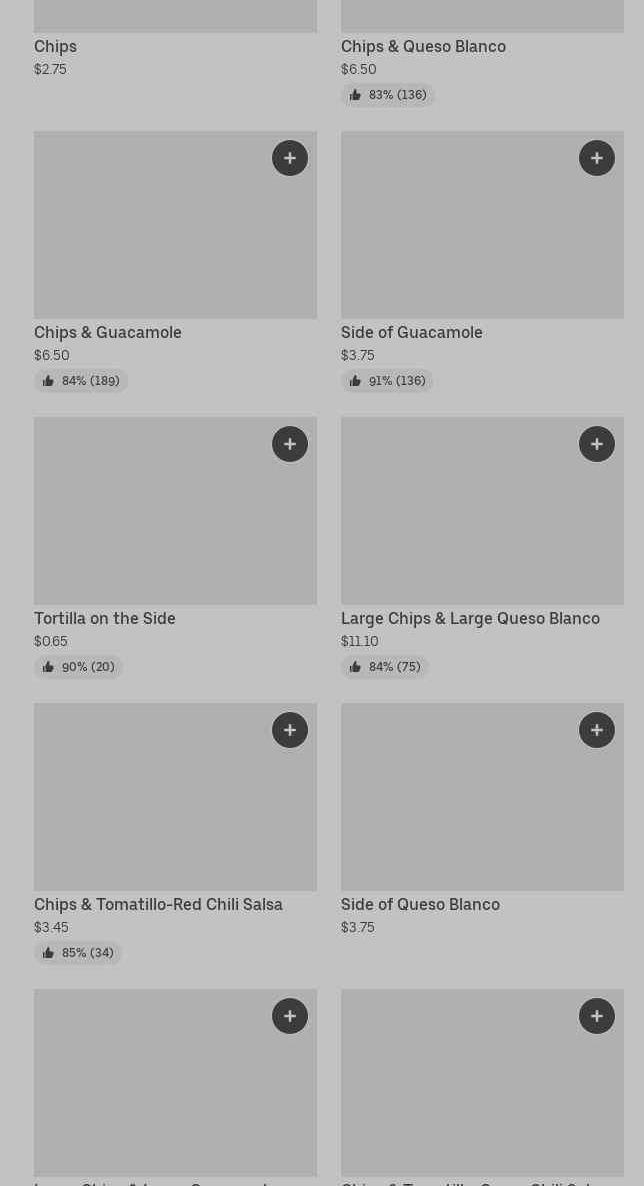Open the Chips & Queso Blanco item title

coord(423,47)
